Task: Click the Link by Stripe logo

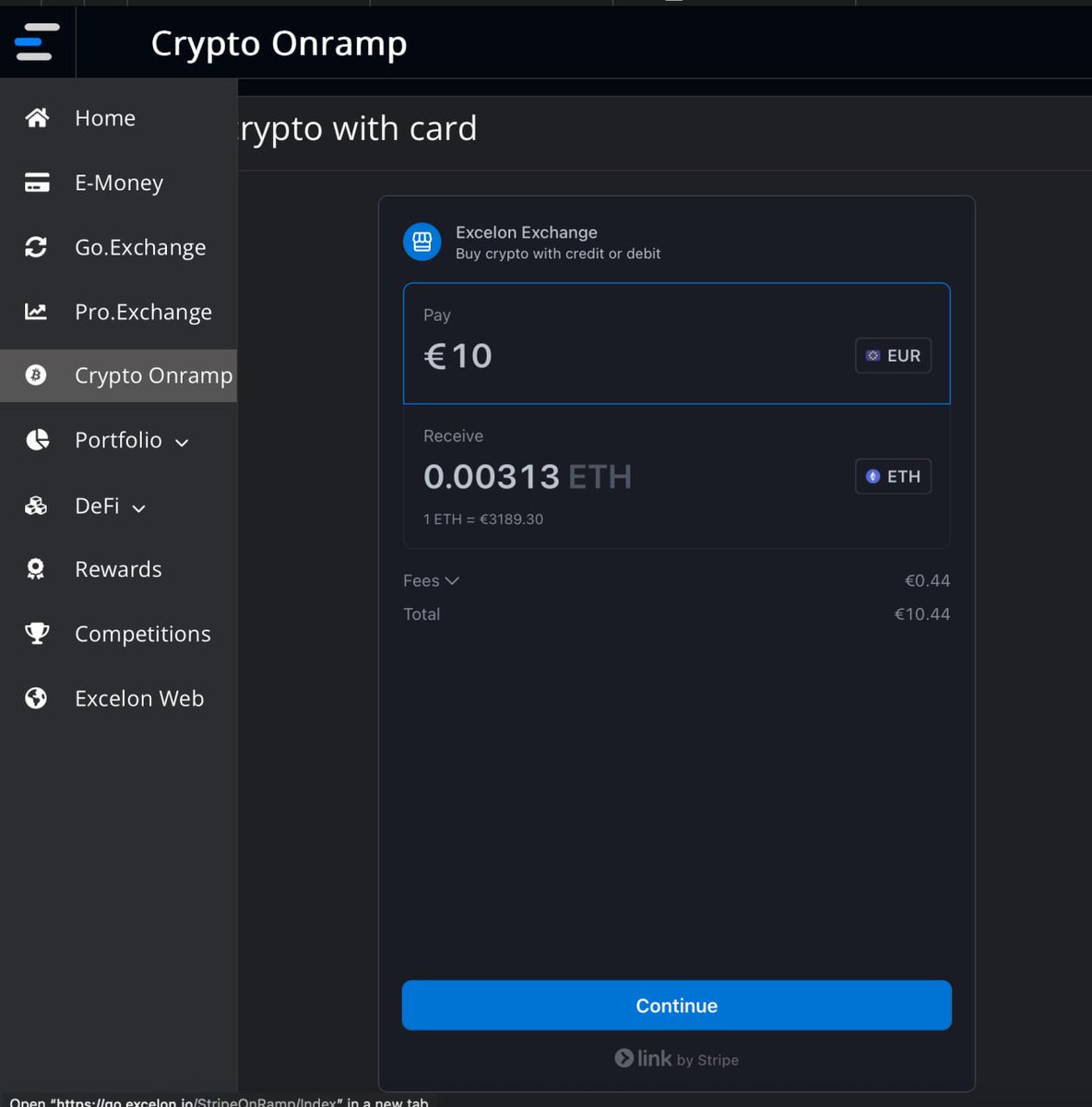Action: coord(677,1059)
